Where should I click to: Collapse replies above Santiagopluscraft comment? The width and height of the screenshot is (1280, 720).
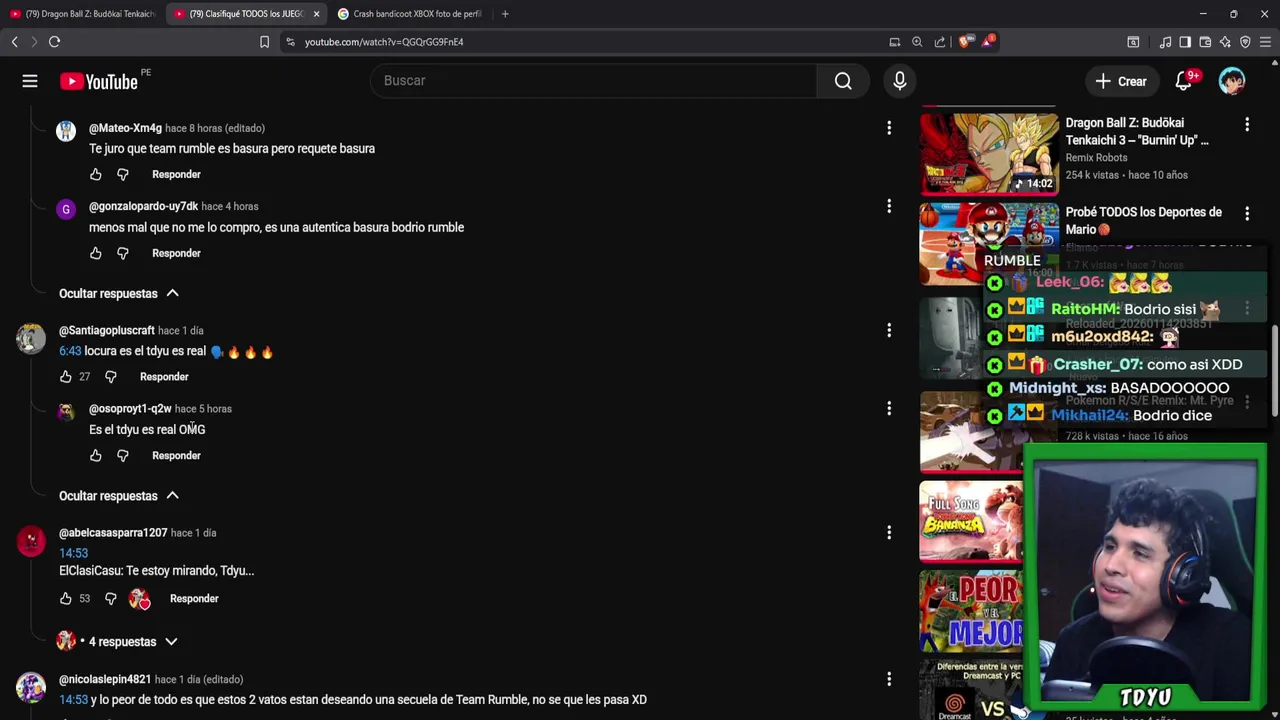point(118,294)
